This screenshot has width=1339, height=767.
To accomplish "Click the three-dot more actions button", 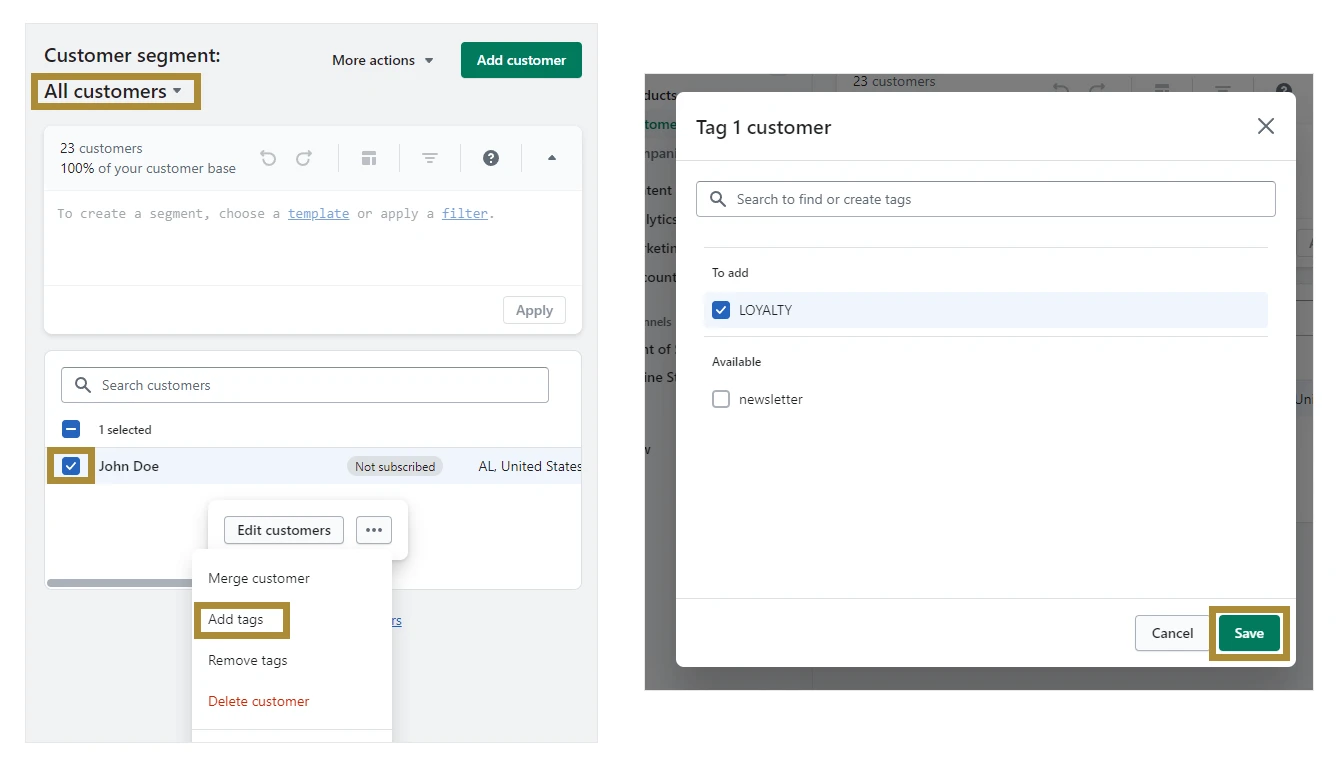I will [374, 530].
